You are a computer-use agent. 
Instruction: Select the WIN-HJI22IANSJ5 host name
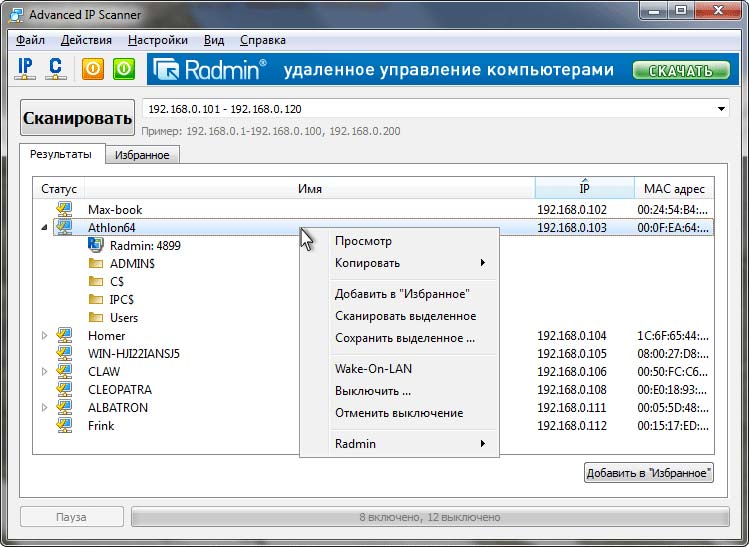click(x=134, y=354)
